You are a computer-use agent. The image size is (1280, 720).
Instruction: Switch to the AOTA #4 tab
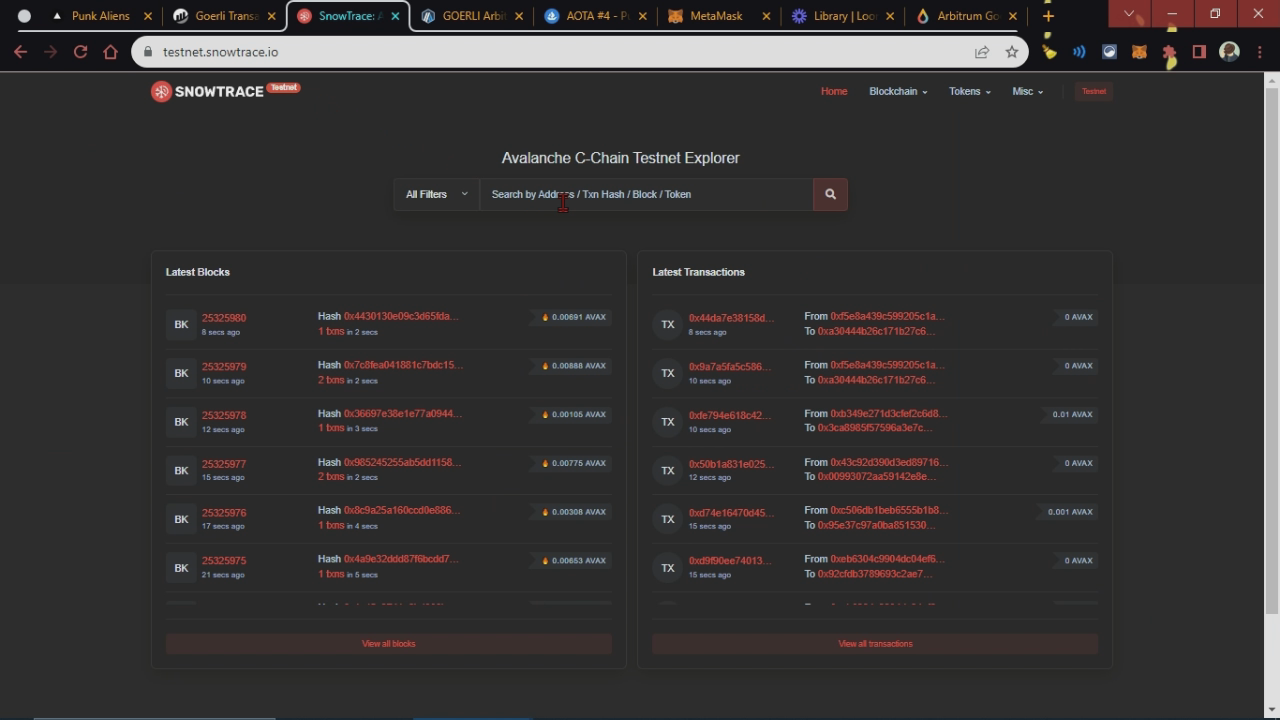596,16
